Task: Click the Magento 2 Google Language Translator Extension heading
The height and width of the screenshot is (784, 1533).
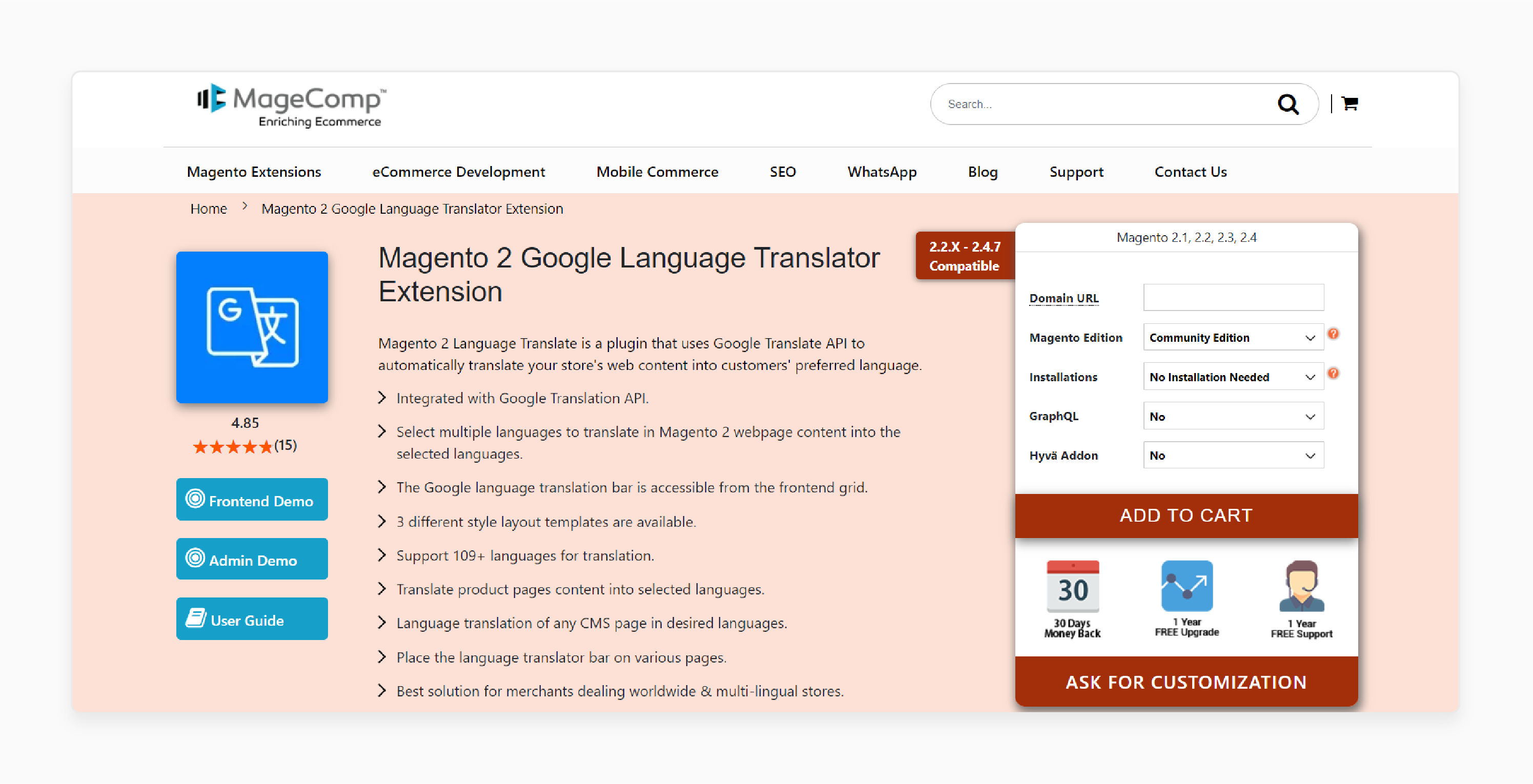Action: [x=629, y=275]
